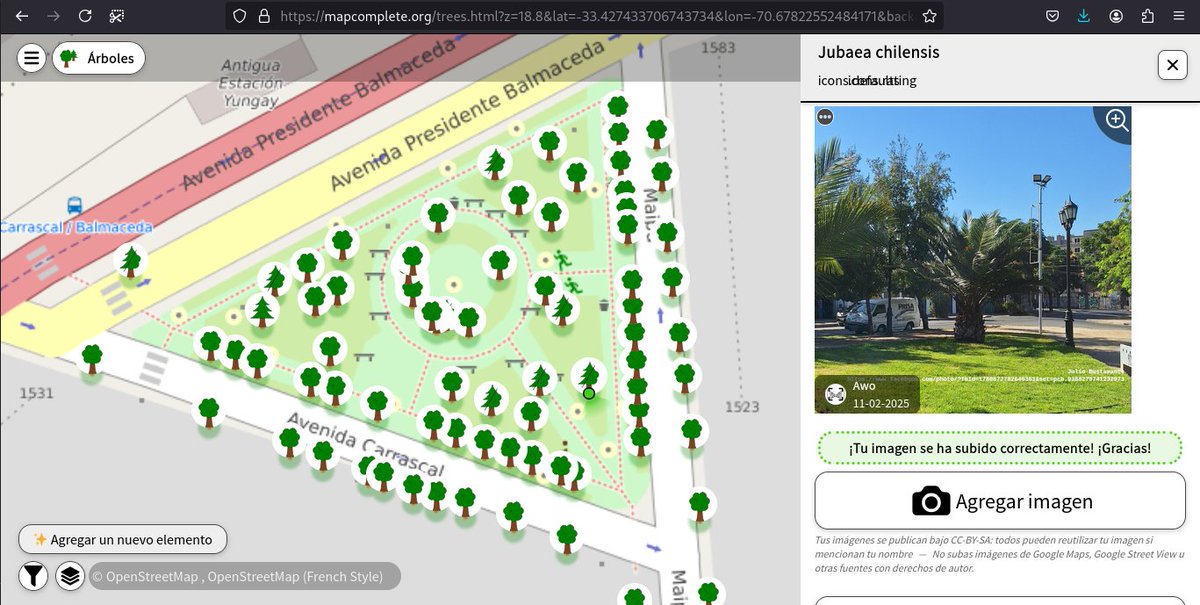
Task: Open the OpenStreetMap (French Style) link
Action: click(295, 576)
